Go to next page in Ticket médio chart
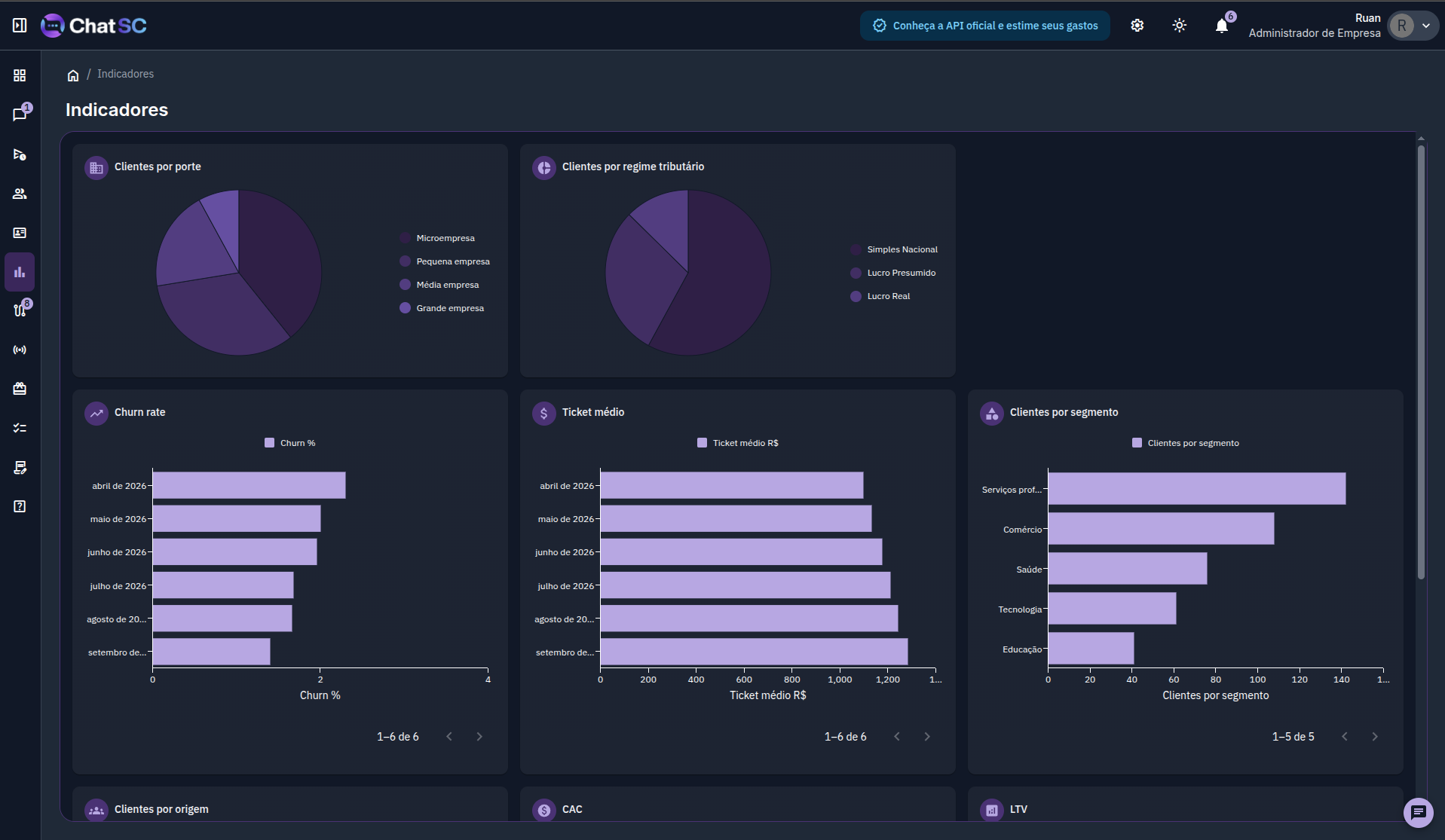Image resolution: width=1445 pixels, height=840 pixels. pyautogui.click(x=927, y=737)
